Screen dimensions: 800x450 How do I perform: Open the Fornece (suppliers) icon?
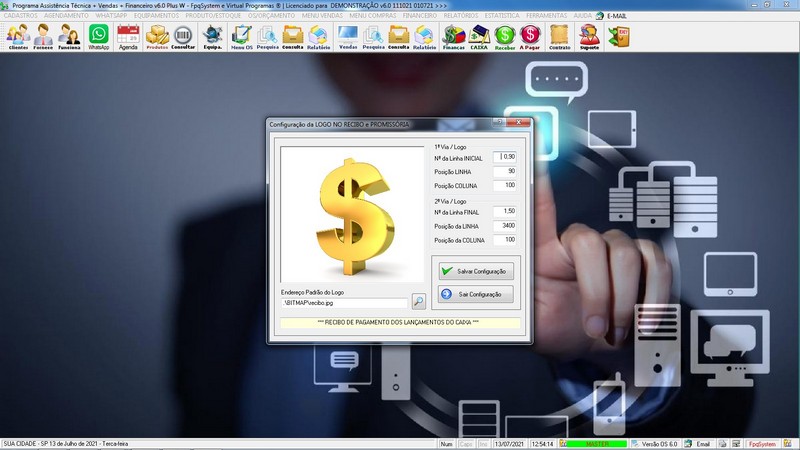coord(43,37)
